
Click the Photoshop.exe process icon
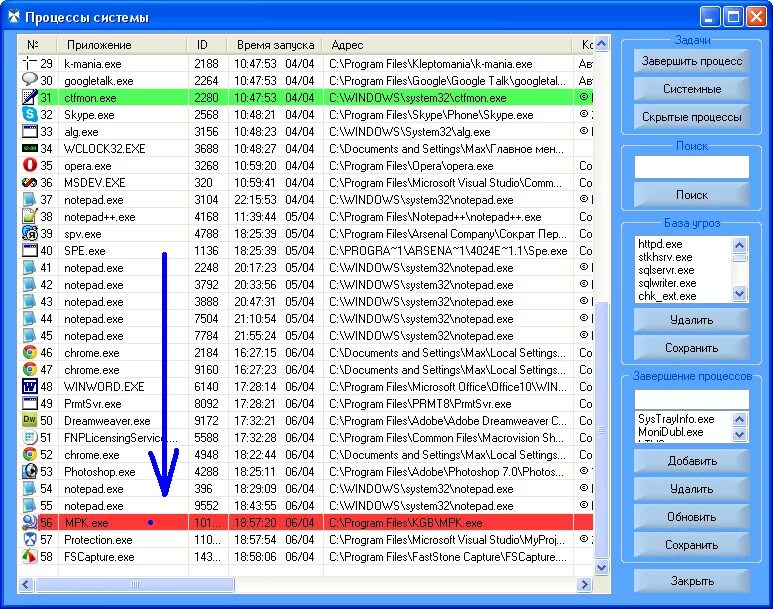pyautogui.click(x=30, y=471)
